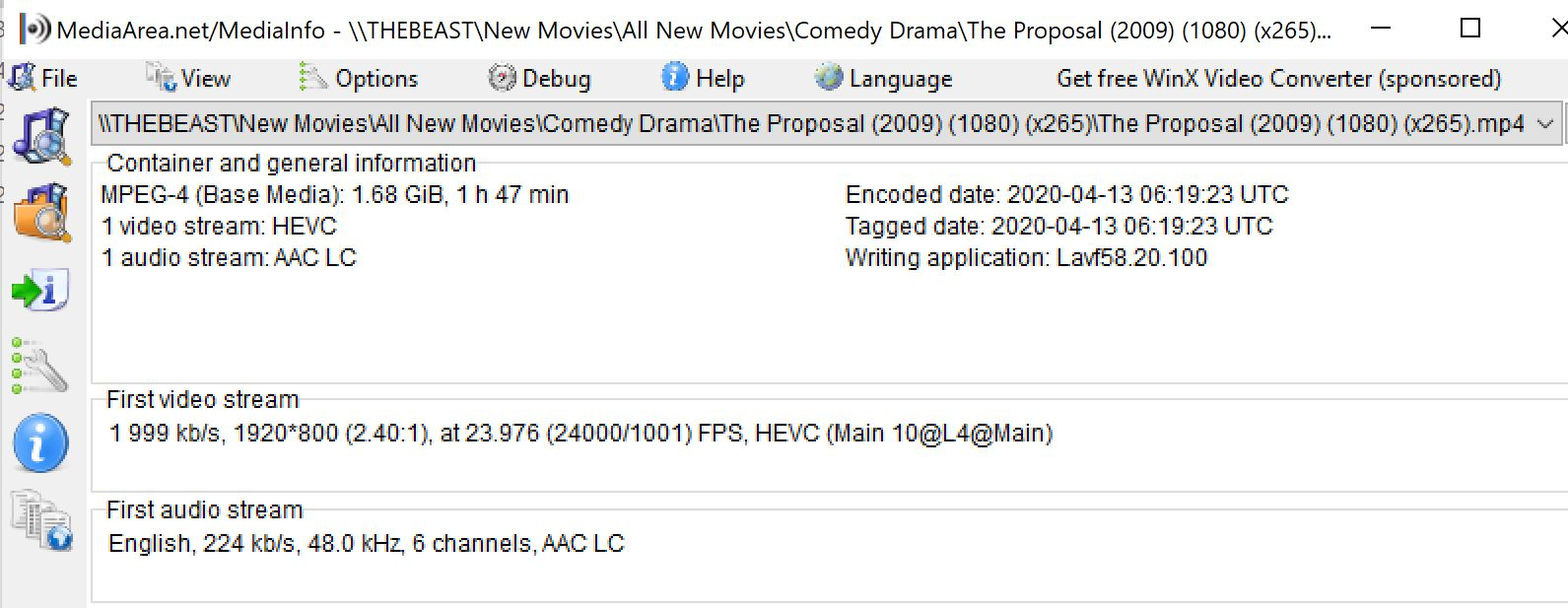Open the View menu
The image size is (1568, 608).
[x=189, y=78]
